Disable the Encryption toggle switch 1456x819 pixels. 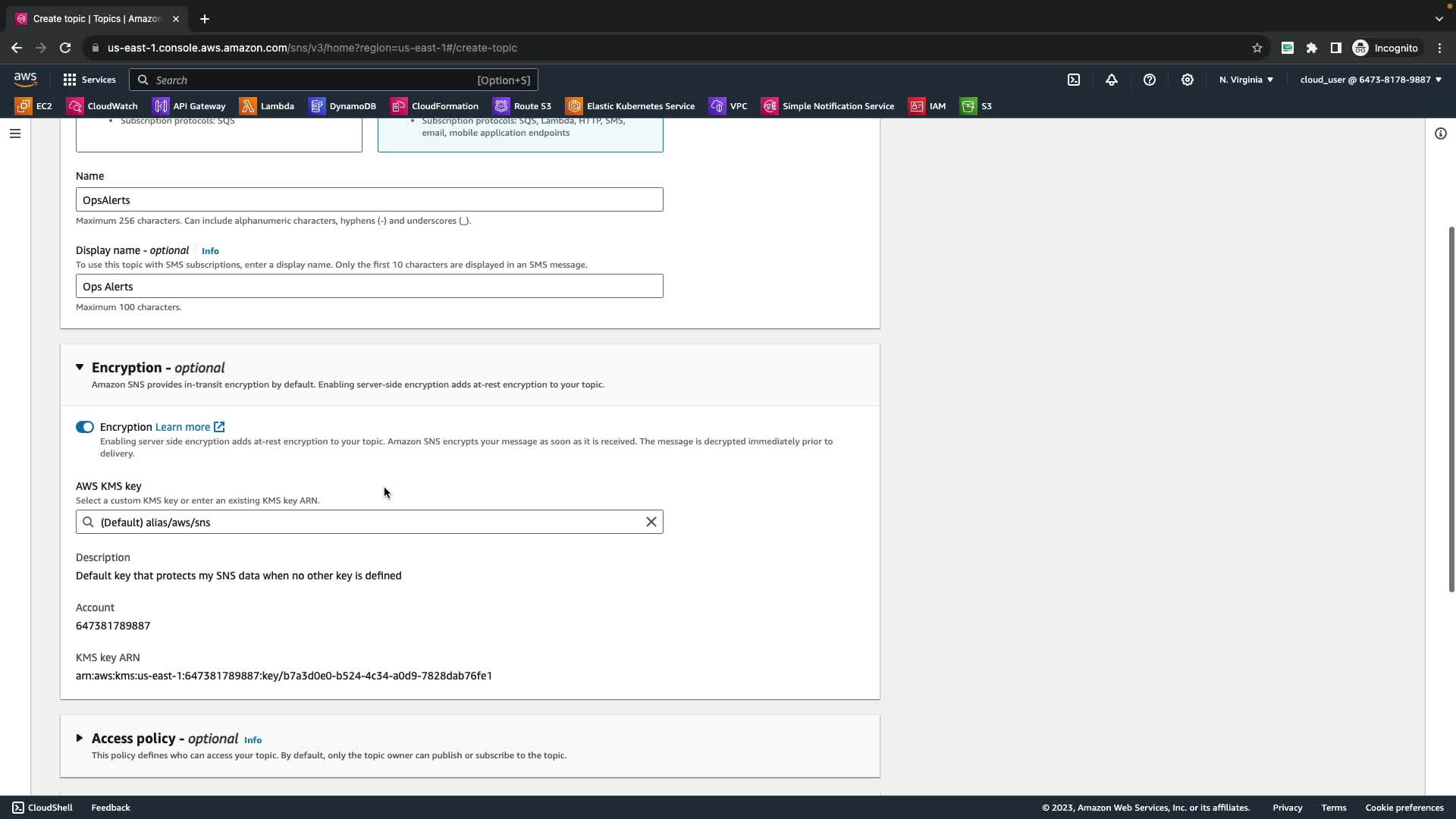(x=85, y=427)
